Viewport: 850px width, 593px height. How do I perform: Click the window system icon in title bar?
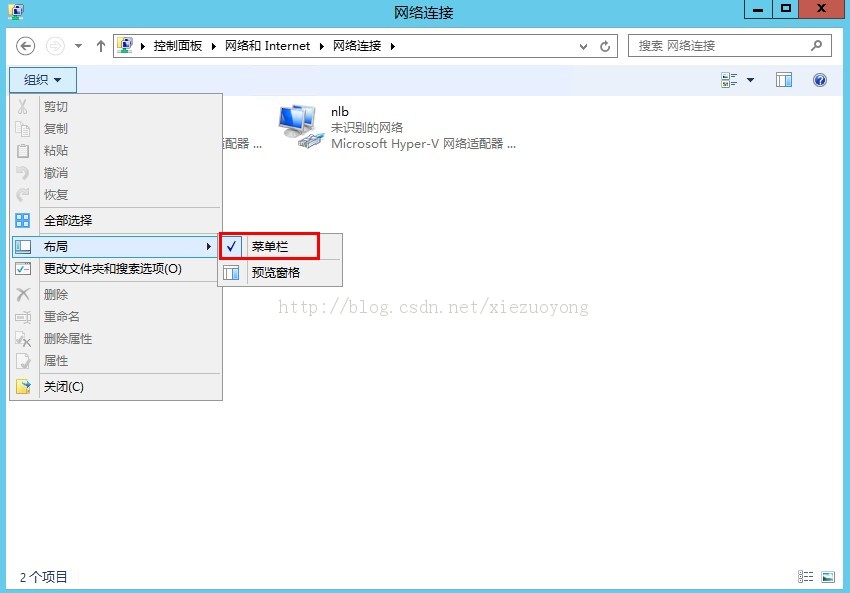pyautogui.click(x=16, y=11)
